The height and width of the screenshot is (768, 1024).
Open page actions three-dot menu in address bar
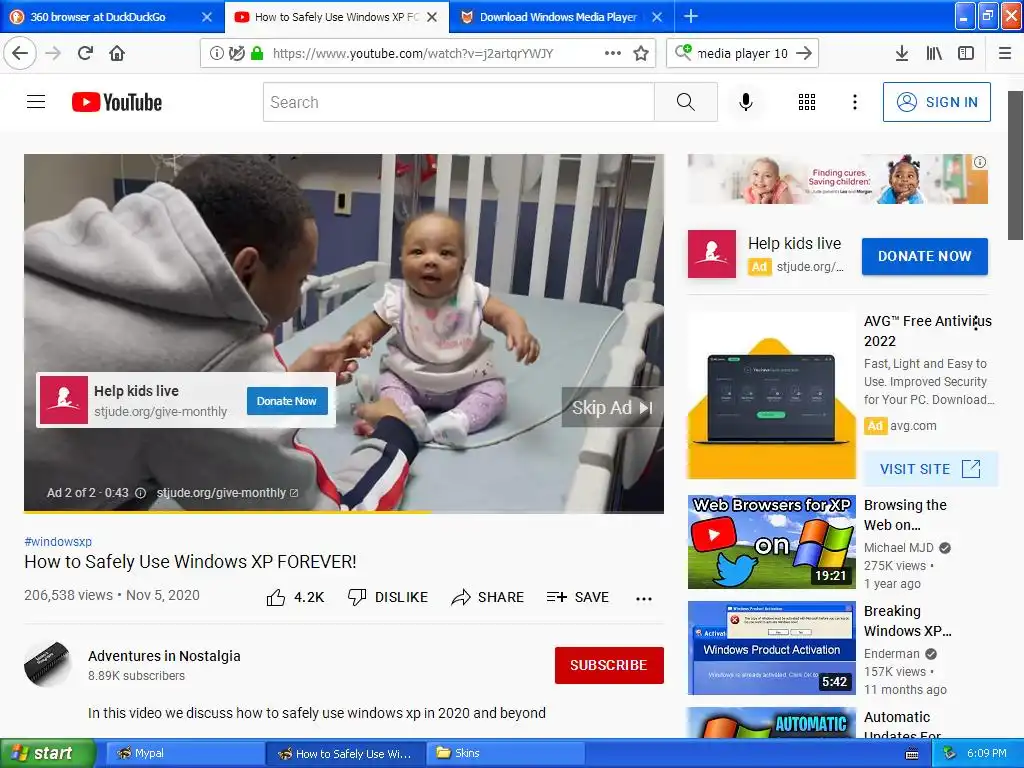[613, 53]
